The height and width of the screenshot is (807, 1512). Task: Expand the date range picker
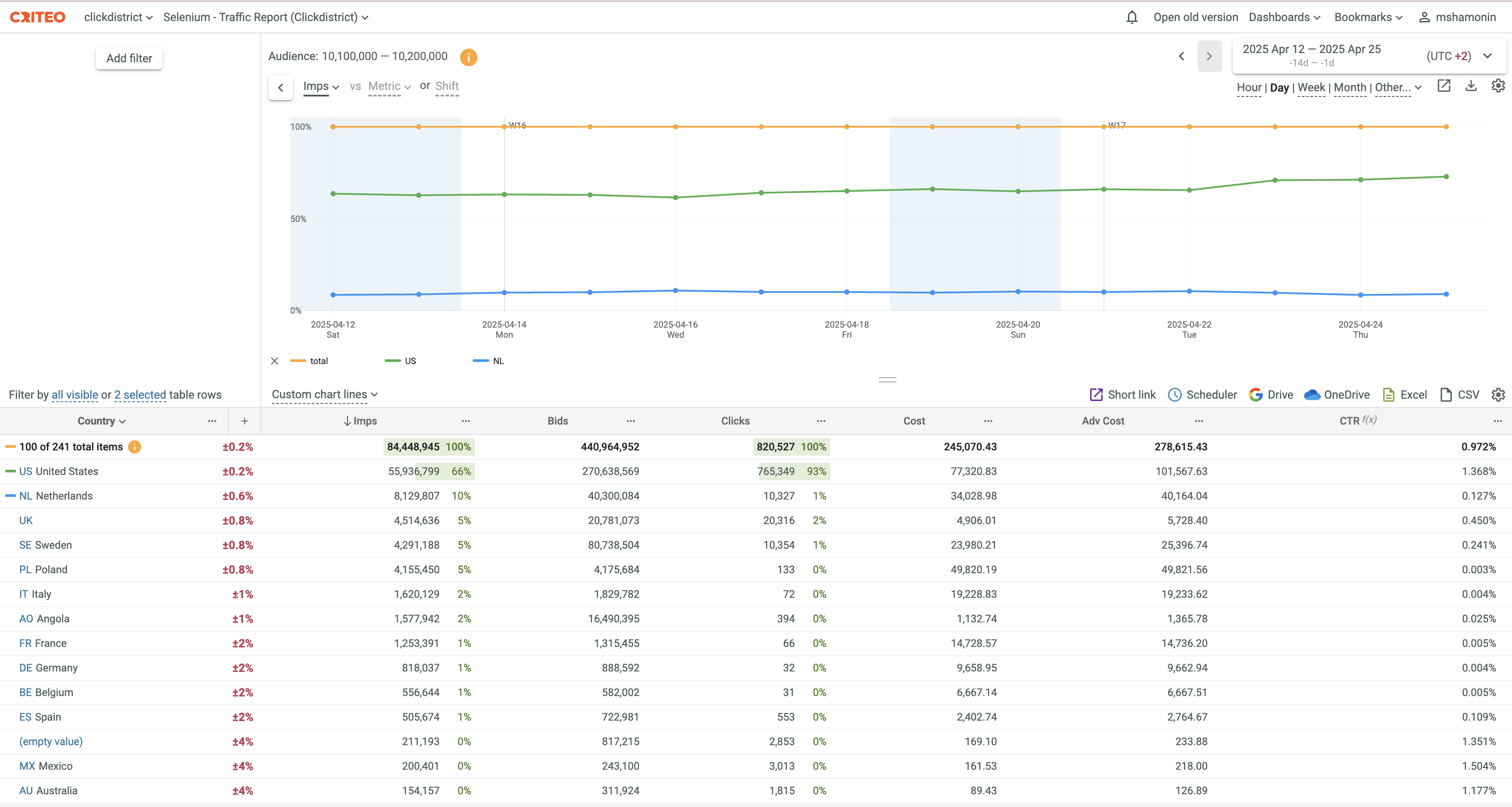[x=1487, y=56]
